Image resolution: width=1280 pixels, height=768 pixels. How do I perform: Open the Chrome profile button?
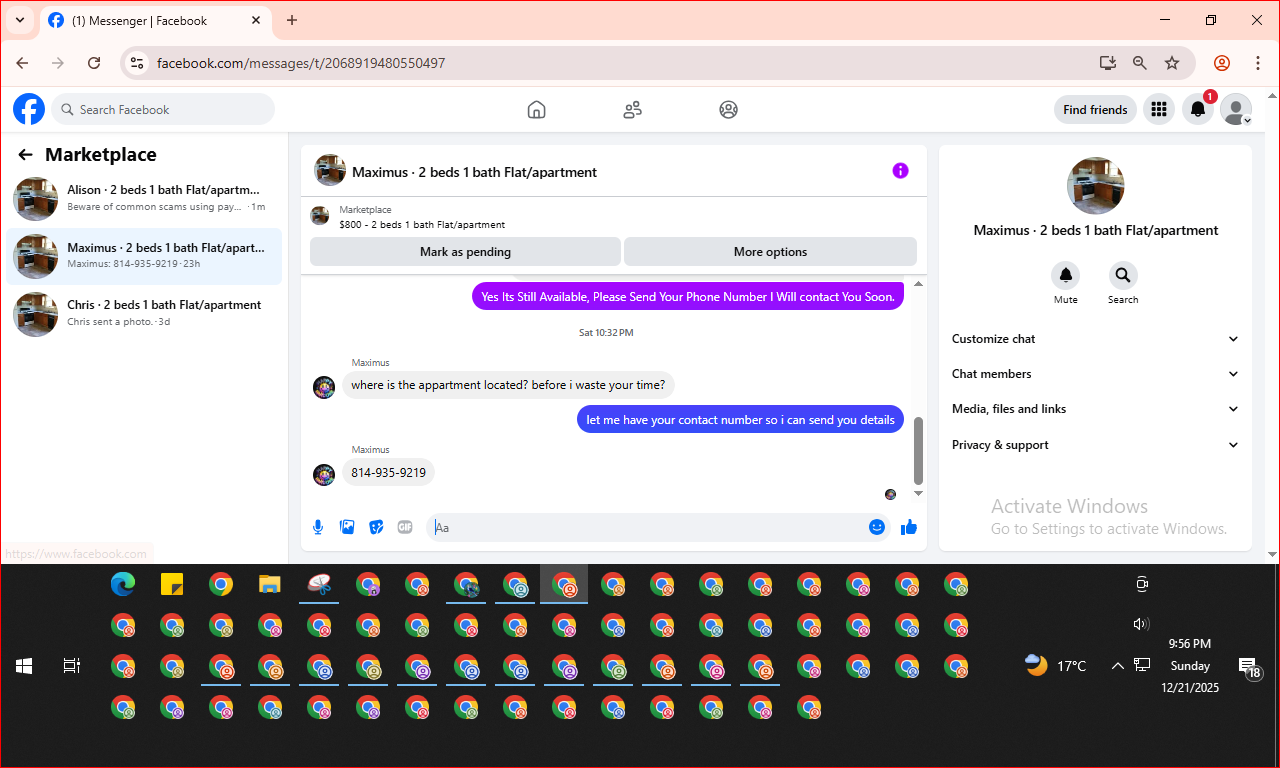[1222, 63]
